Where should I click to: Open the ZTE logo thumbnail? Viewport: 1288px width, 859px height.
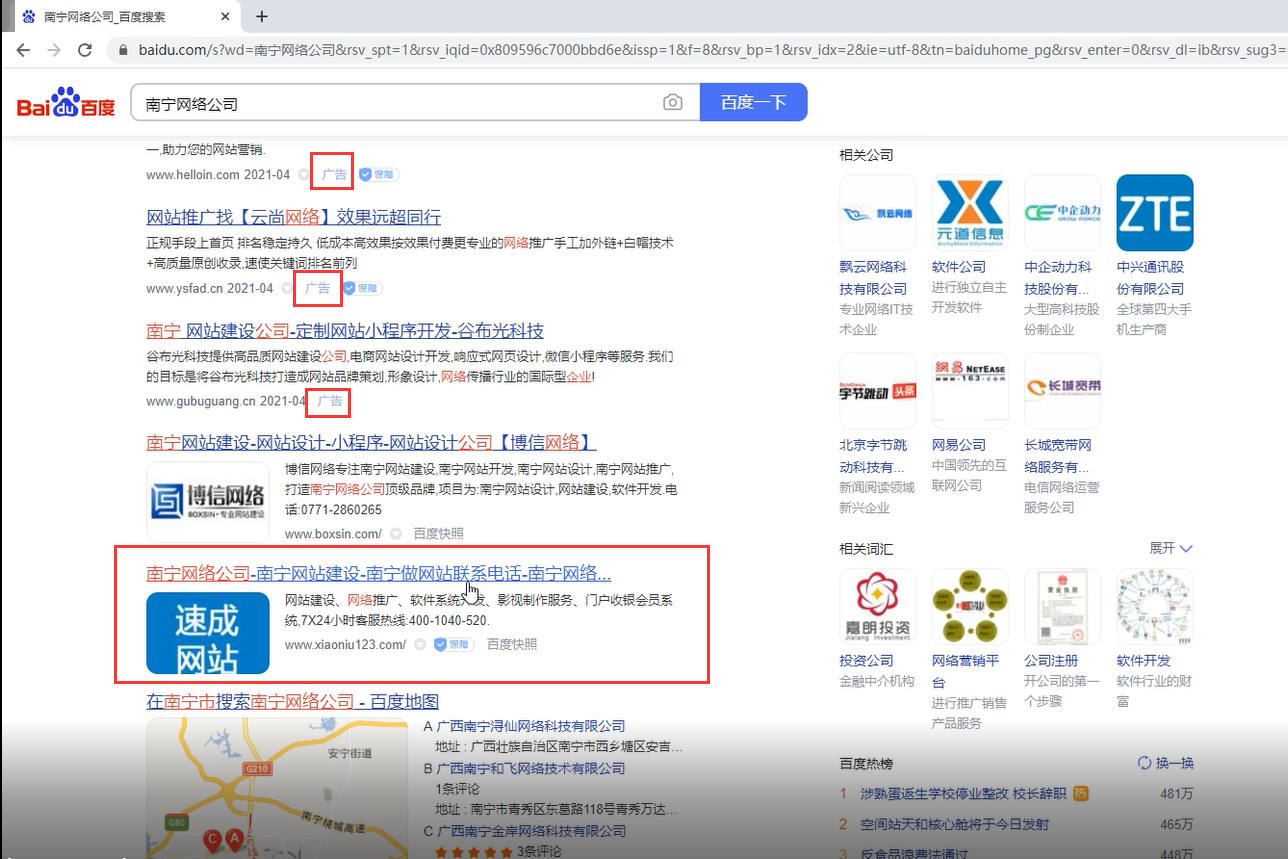[1155, 213]
